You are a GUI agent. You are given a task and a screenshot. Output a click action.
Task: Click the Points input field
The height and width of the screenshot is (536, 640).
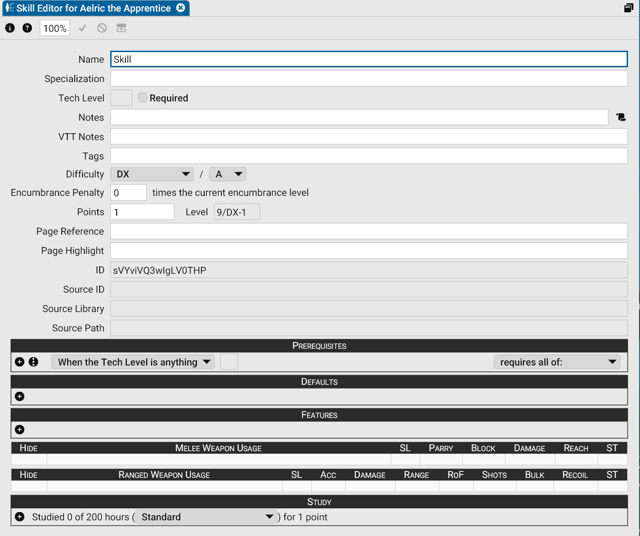point(142,212)
